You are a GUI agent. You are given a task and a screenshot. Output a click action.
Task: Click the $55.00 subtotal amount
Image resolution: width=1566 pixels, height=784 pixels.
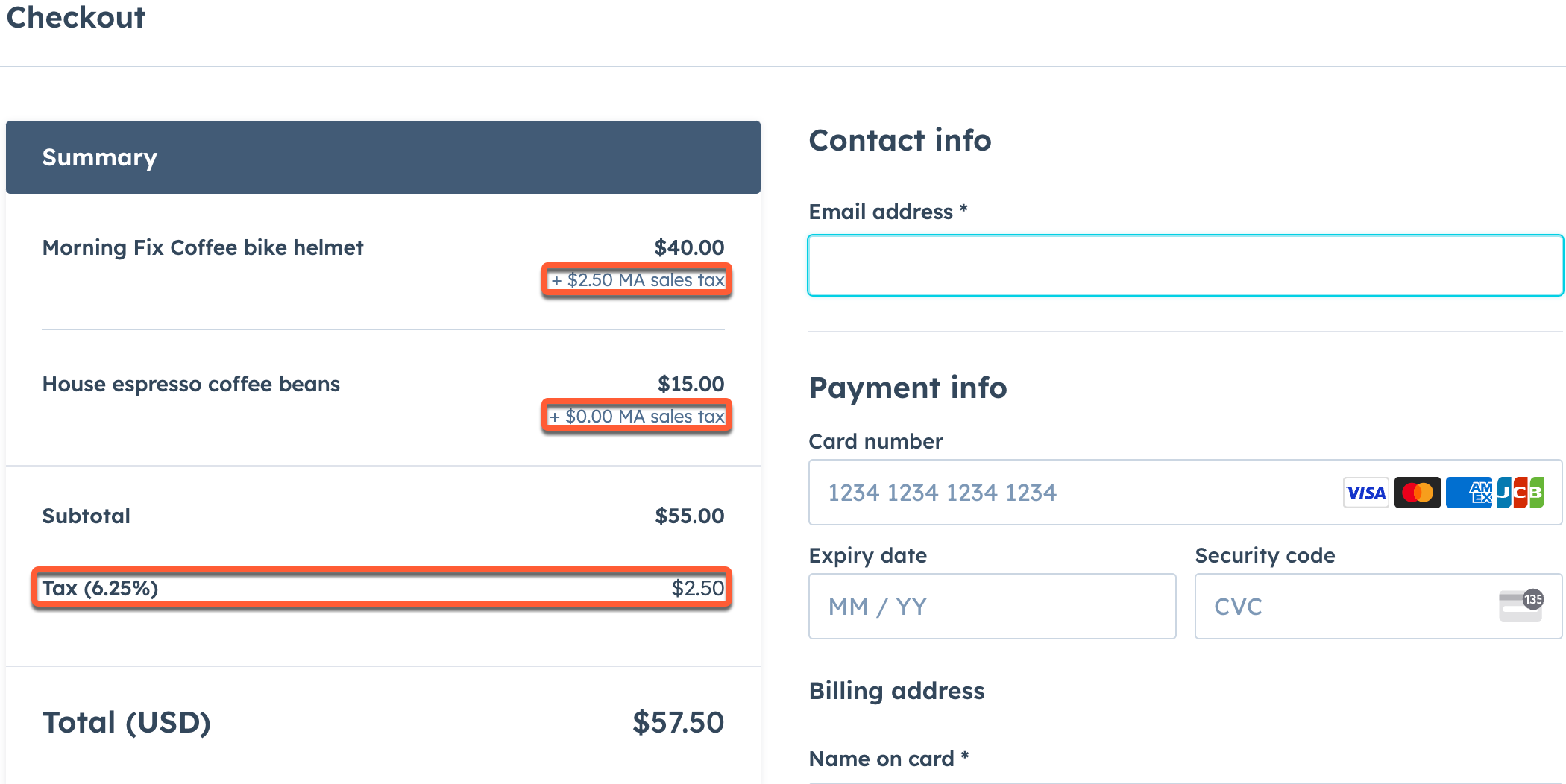[689, 516]
